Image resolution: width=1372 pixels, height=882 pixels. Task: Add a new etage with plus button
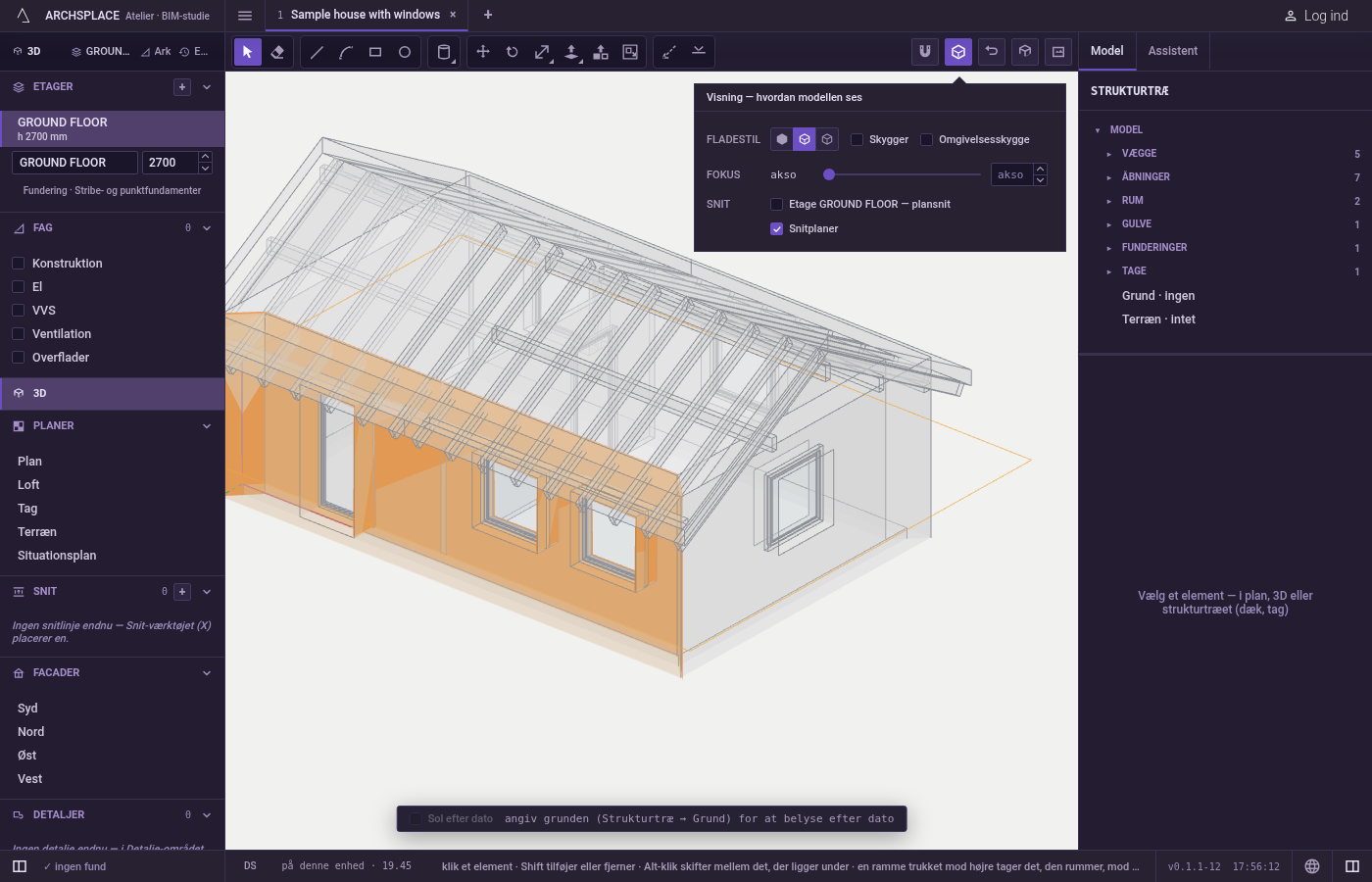[182, 87]
